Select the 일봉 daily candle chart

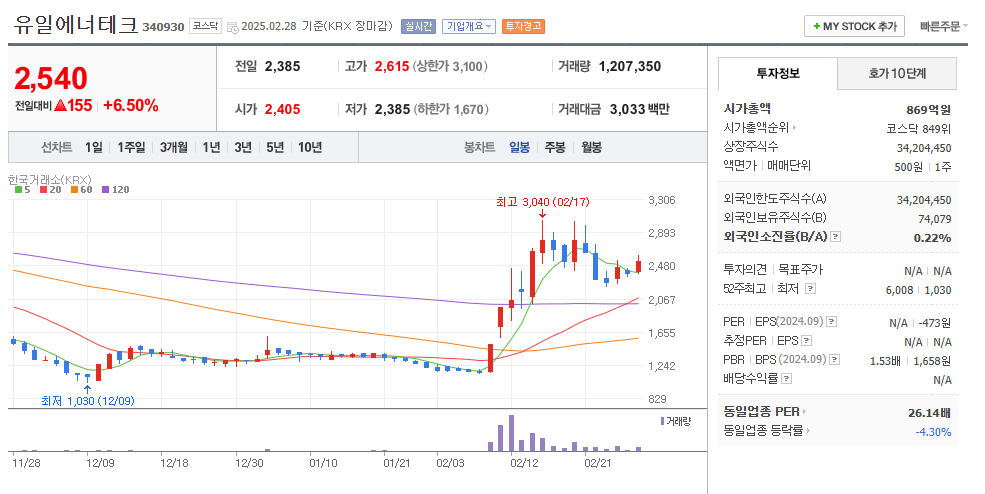[520, 147]
